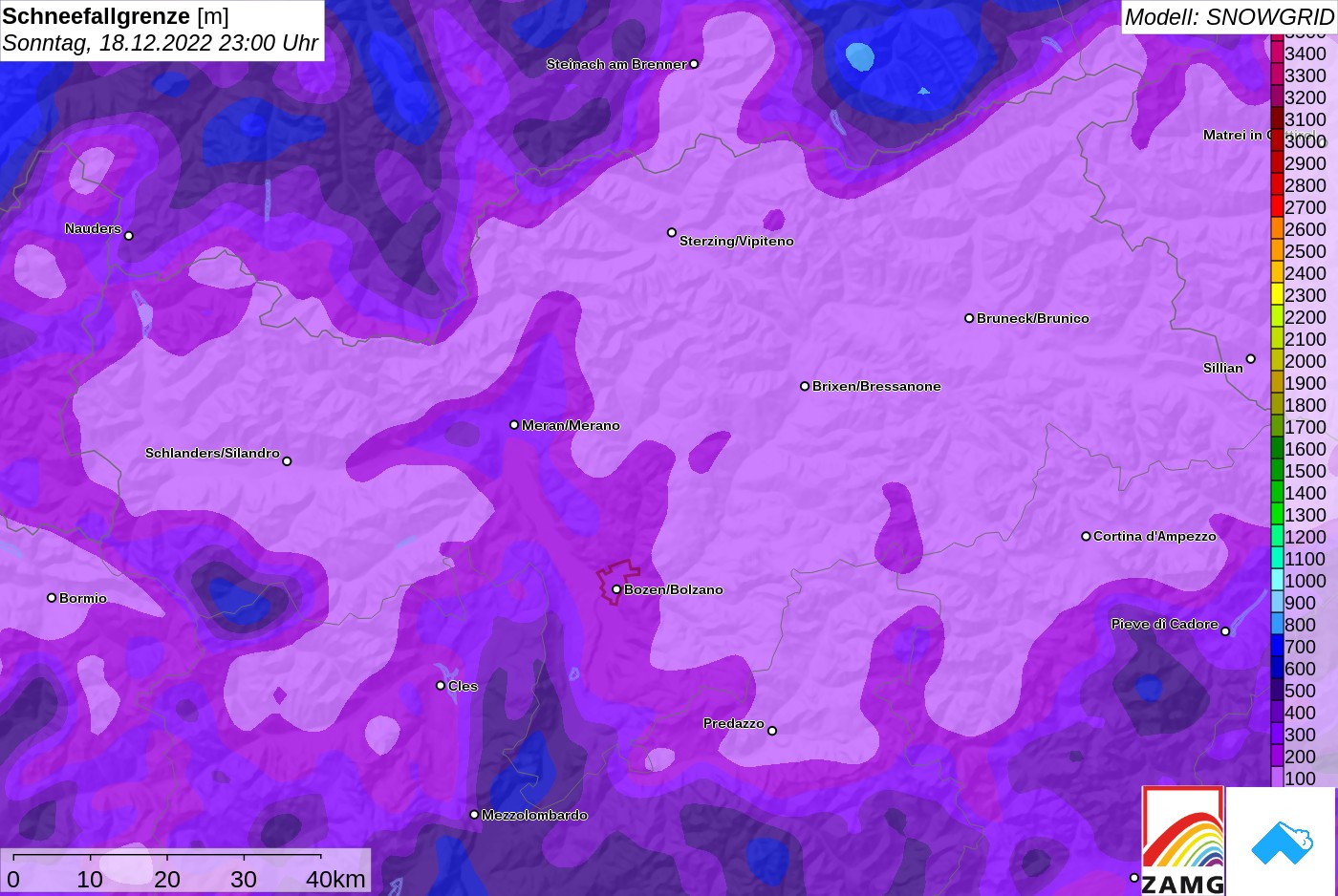Screen dimensions: 1338x896
Task: Click the orange 2500 legend color
Action: pyautogui.click(x=1277, y=250)
